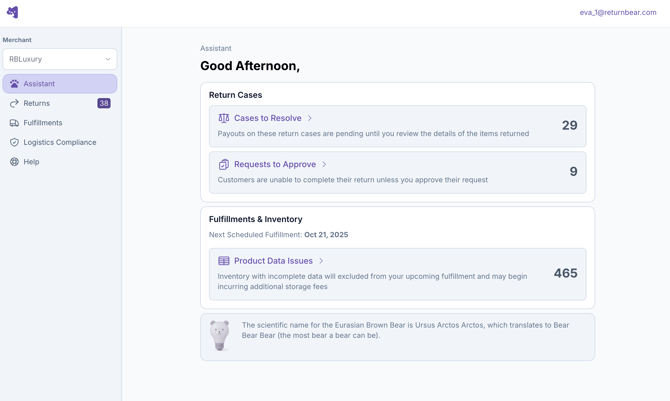
Task: Click the eva_1@returnbear.com account email
Action: point(618,13)
